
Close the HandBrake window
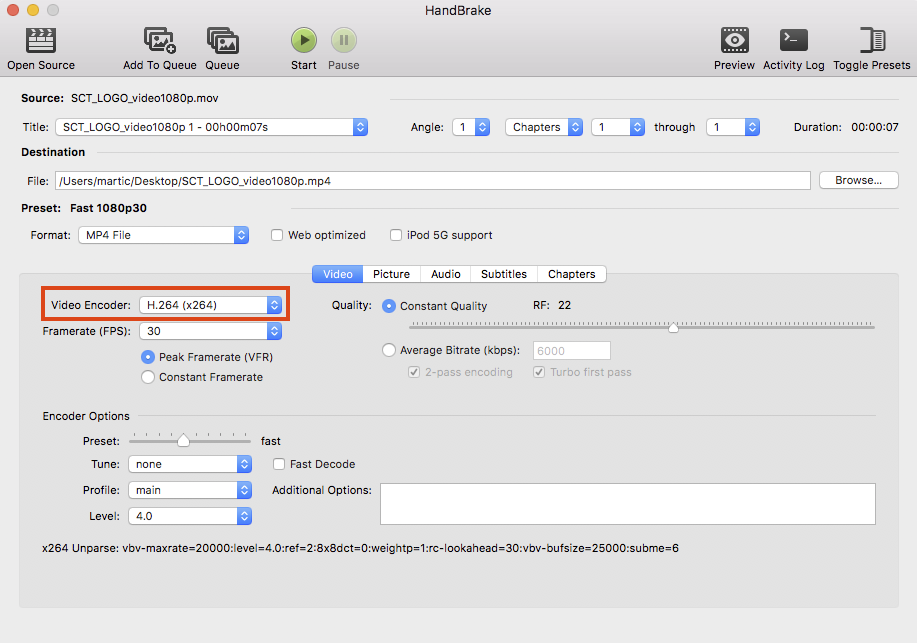[13, 10]
